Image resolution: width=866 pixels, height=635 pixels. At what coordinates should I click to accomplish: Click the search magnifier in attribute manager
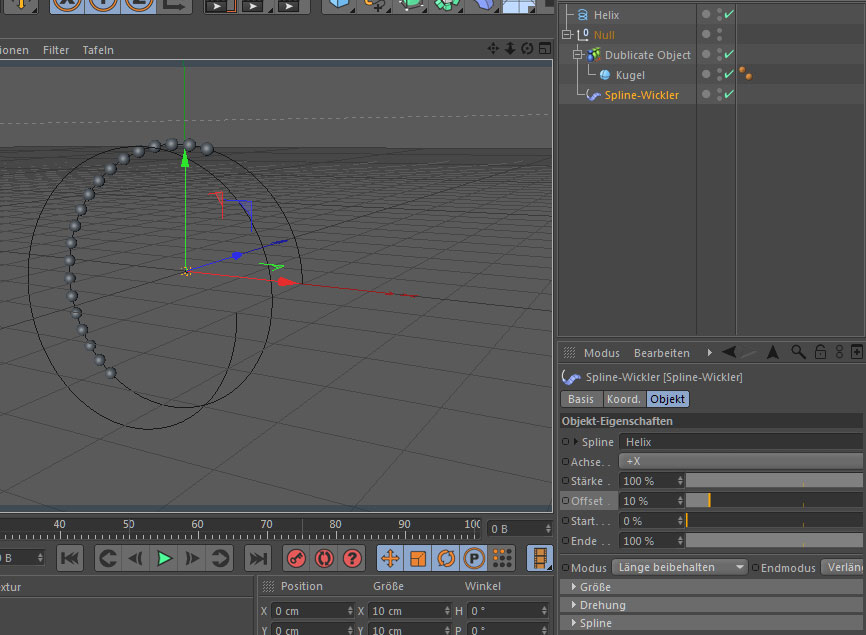(x=798, y=352)
